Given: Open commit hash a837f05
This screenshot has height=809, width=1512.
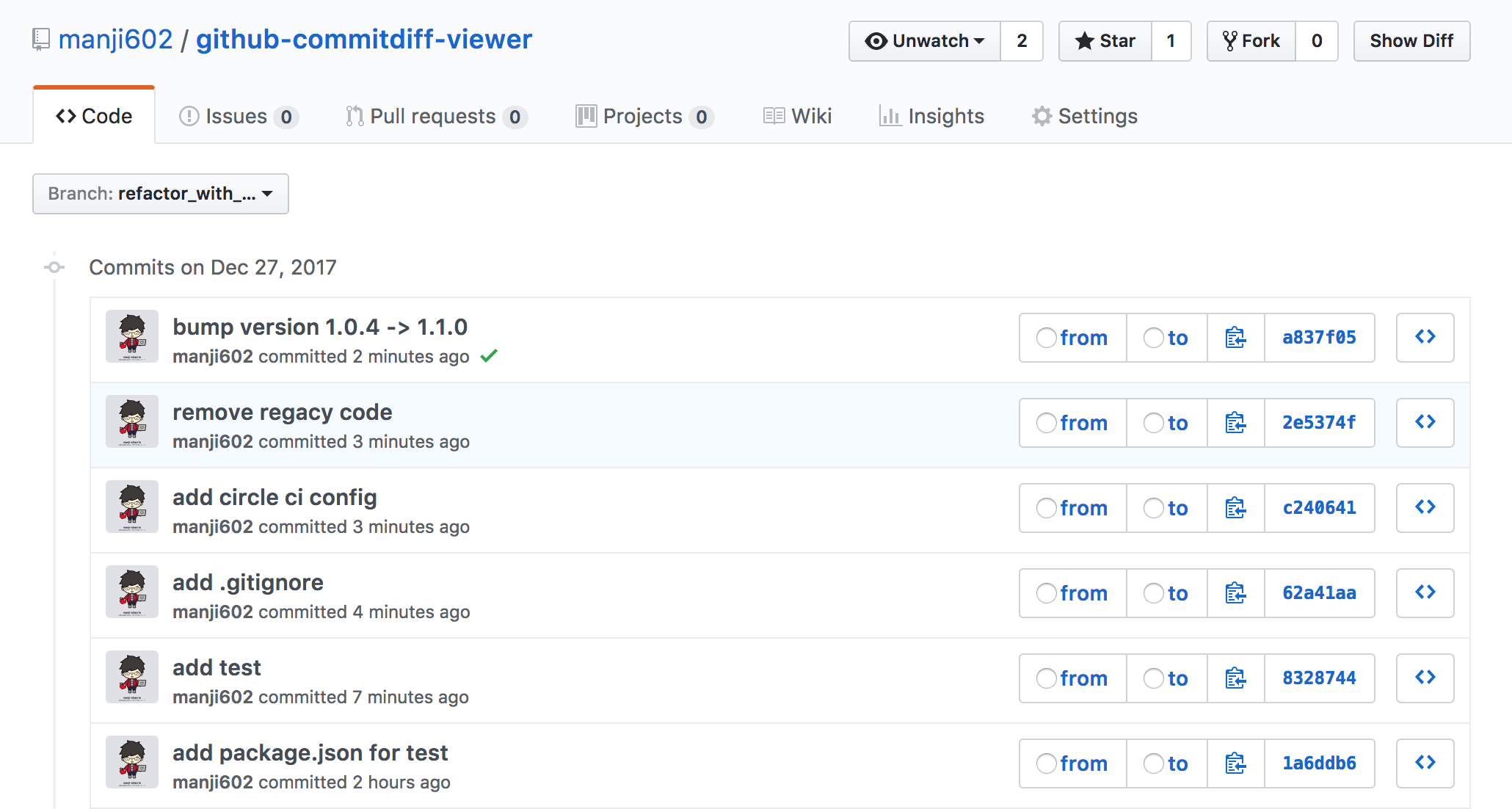Looking at the screenshot, I should (x=1320, y=338).
